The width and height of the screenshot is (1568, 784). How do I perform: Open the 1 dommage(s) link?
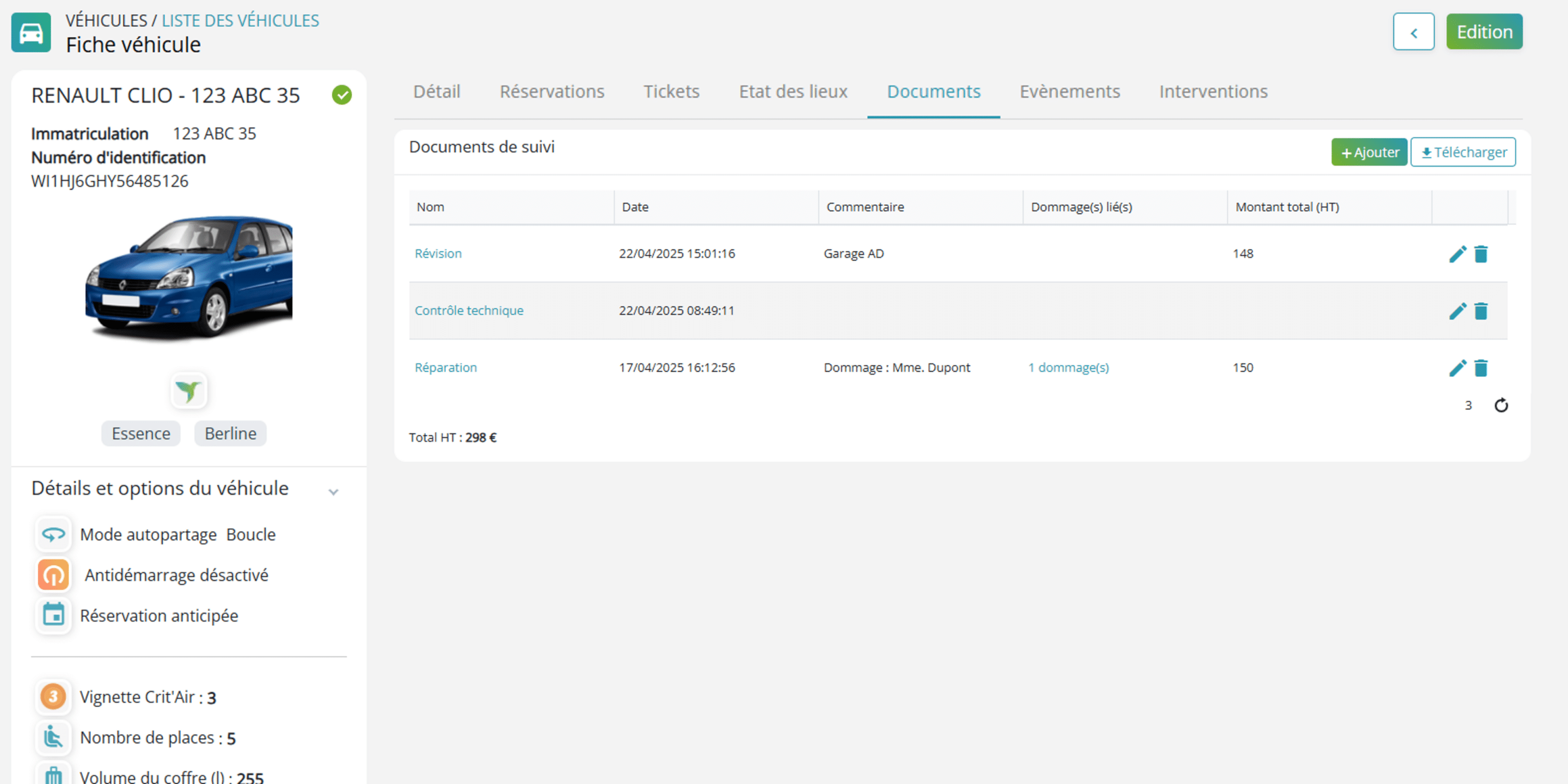(x=1068, y=367)
